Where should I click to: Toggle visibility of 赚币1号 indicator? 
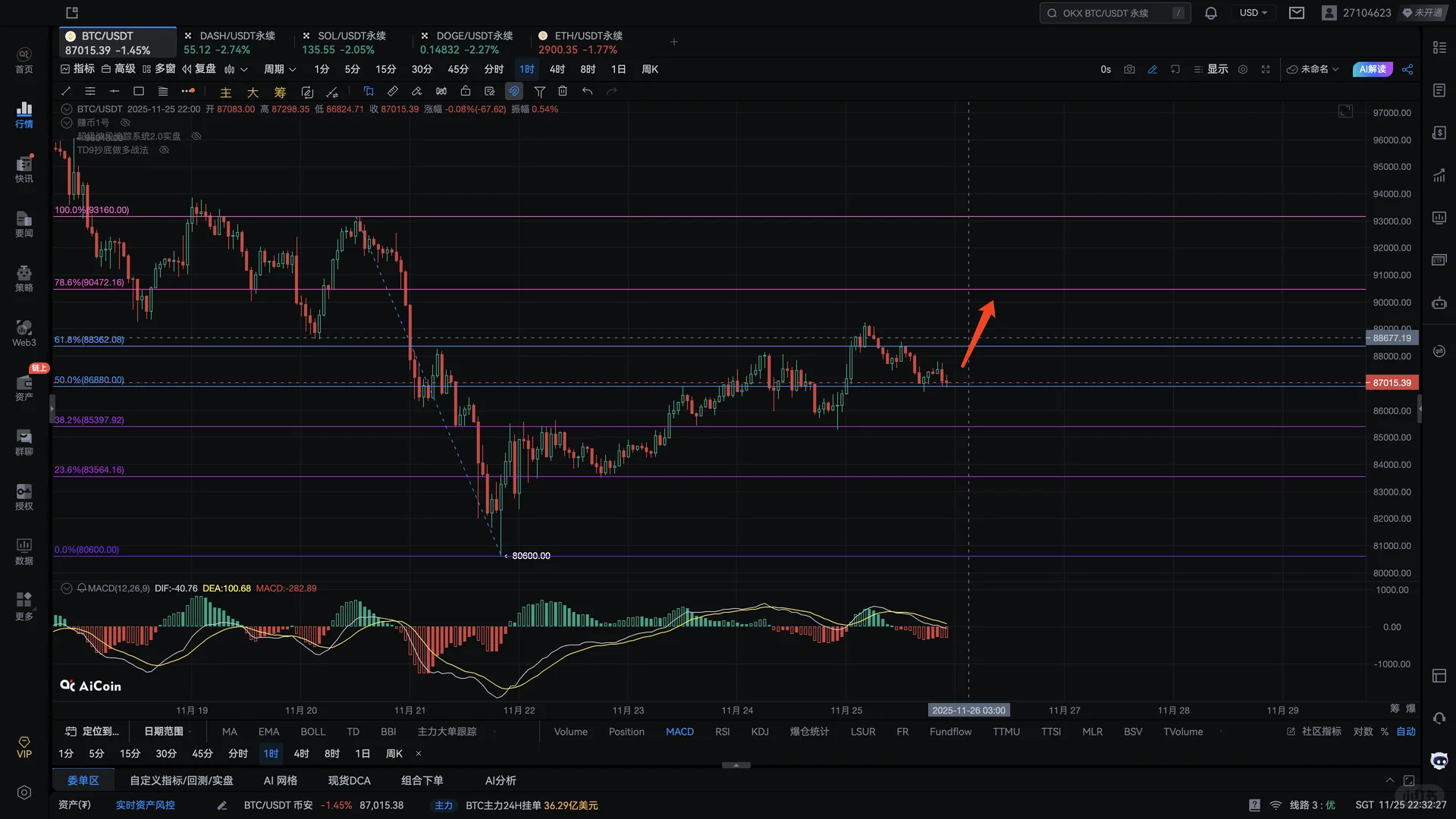(126, 122)
